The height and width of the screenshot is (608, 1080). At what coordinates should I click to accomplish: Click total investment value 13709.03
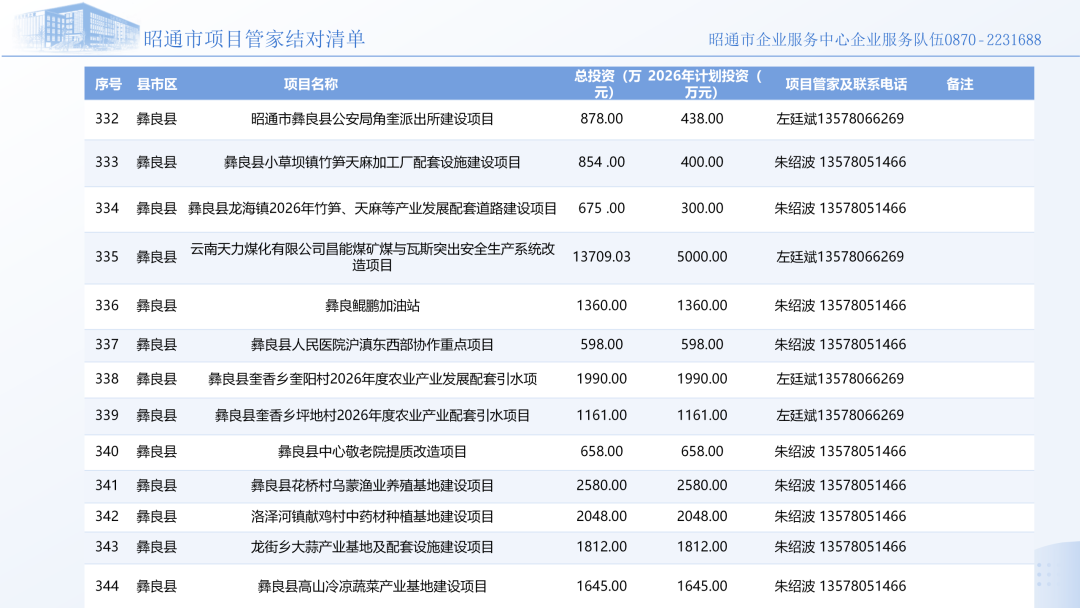tap(601, 256)
